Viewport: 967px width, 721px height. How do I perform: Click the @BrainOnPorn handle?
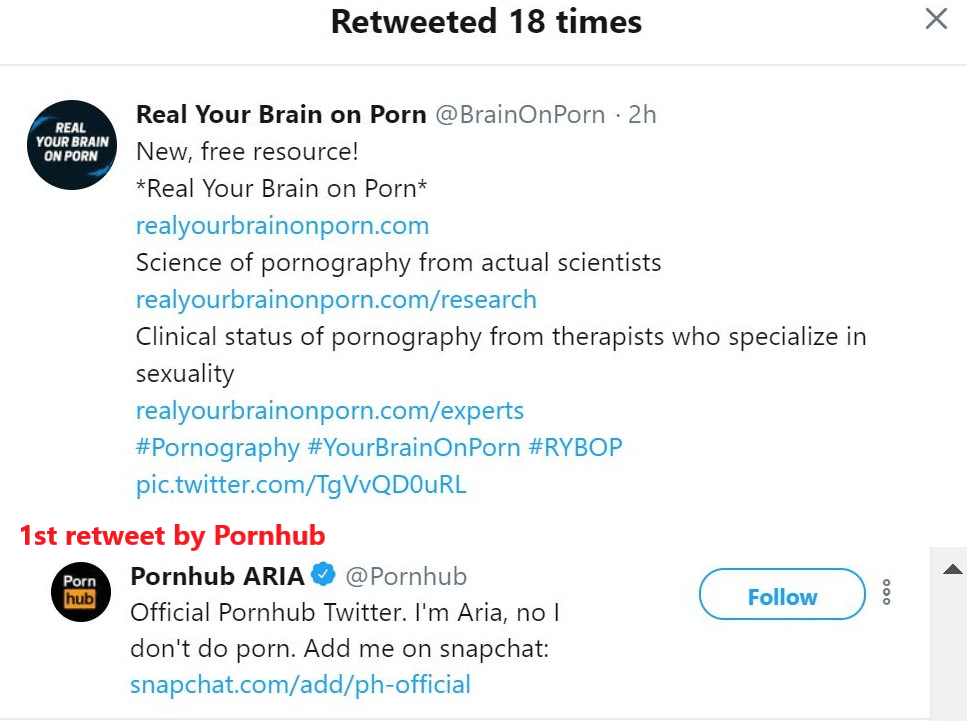pos(520,115)
